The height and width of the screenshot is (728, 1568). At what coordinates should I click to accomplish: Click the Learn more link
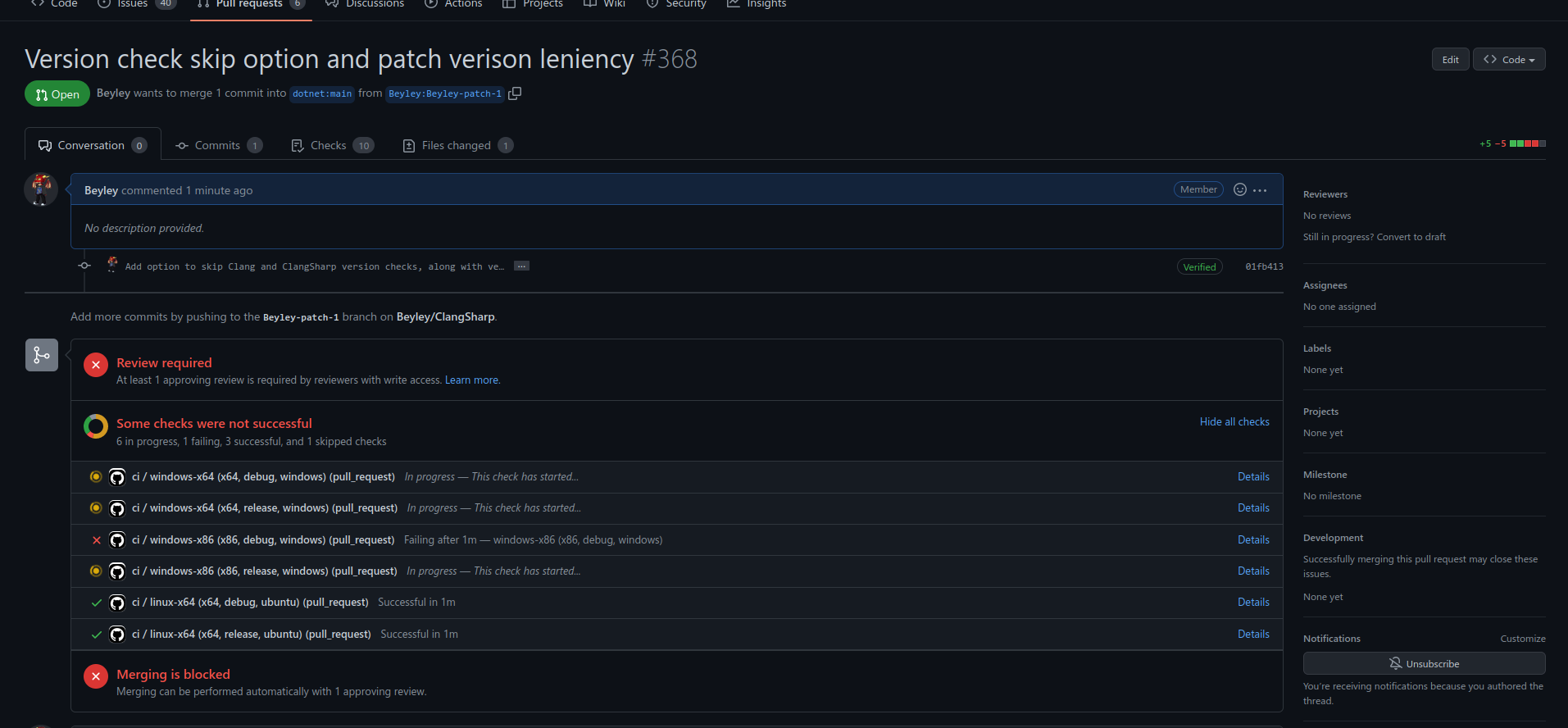[472, 380]
